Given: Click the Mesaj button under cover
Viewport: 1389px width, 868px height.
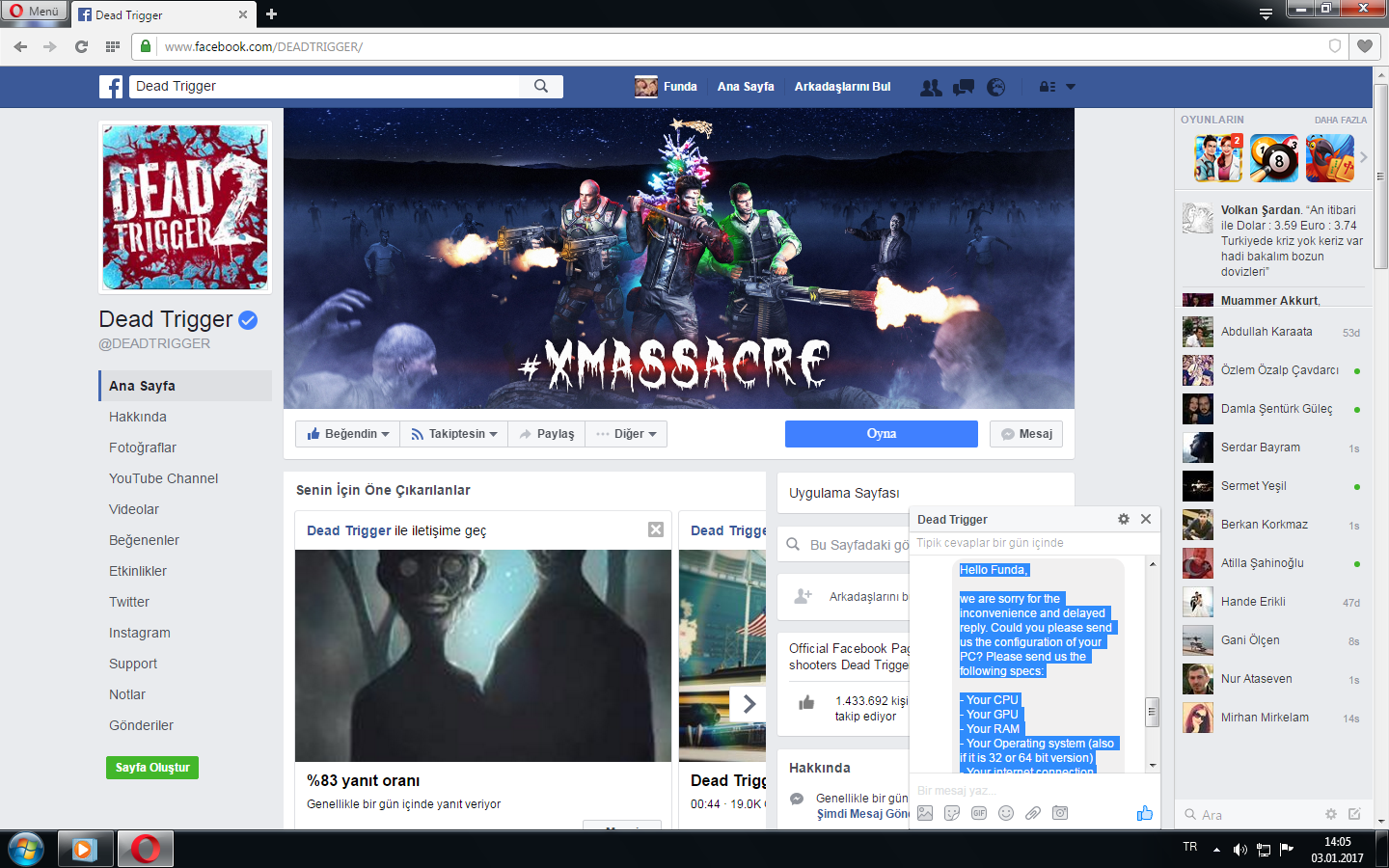Looking at the screenshot, I should click(x=1026, y=434).
